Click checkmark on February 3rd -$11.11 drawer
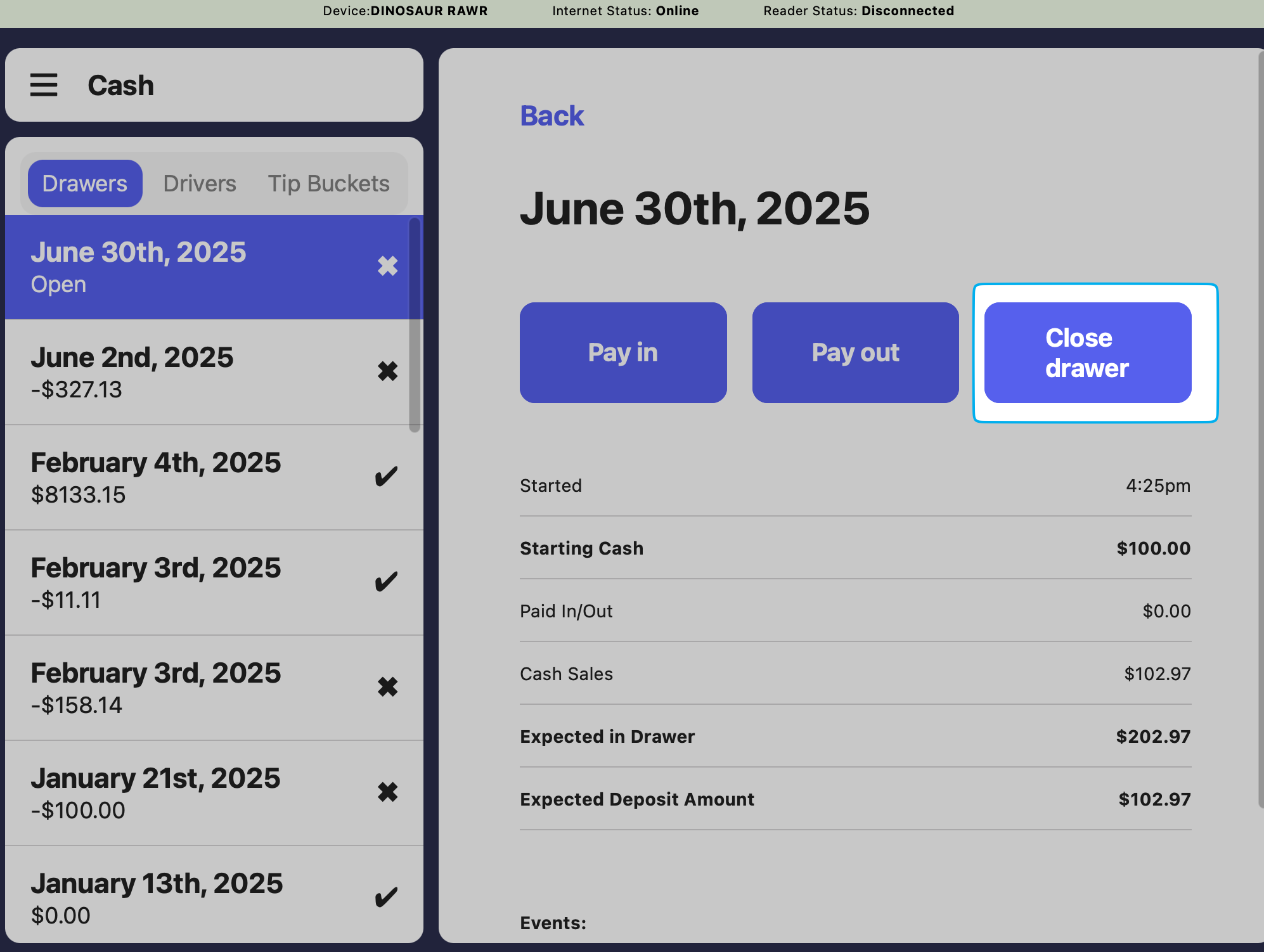 (x=386, y=581)
